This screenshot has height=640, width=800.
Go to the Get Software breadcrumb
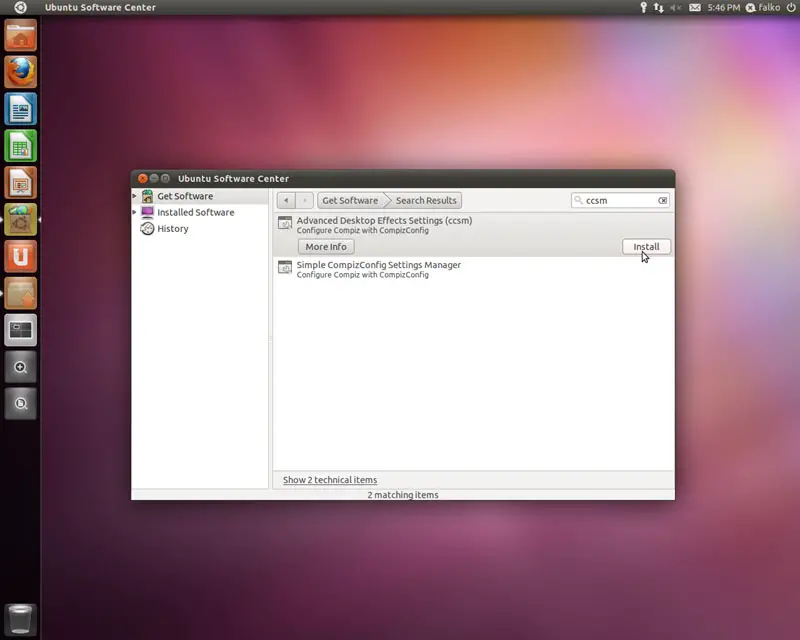pos(350,201)
